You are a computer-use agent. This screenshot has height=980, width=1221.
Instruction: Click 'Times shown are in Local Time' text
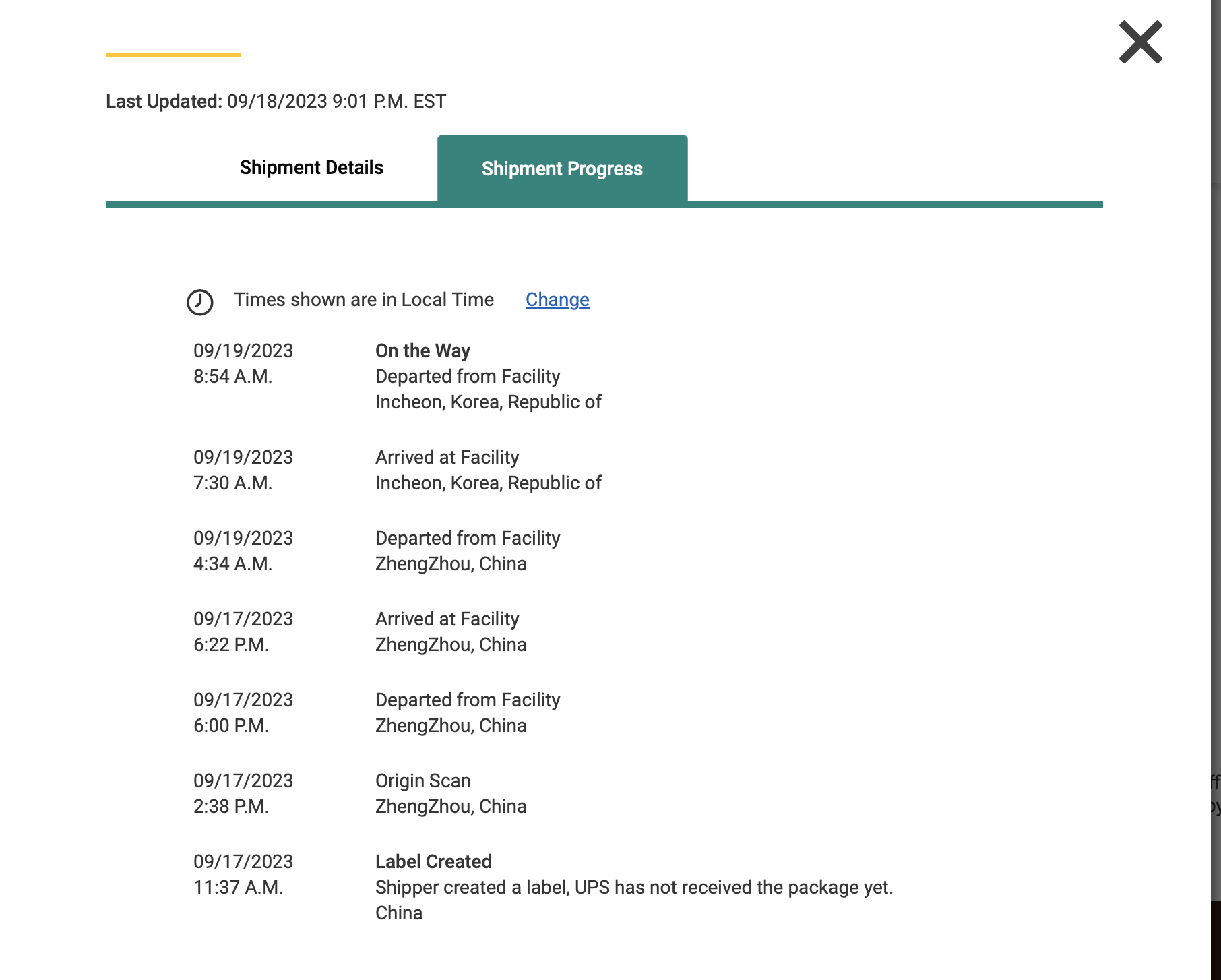363,300
